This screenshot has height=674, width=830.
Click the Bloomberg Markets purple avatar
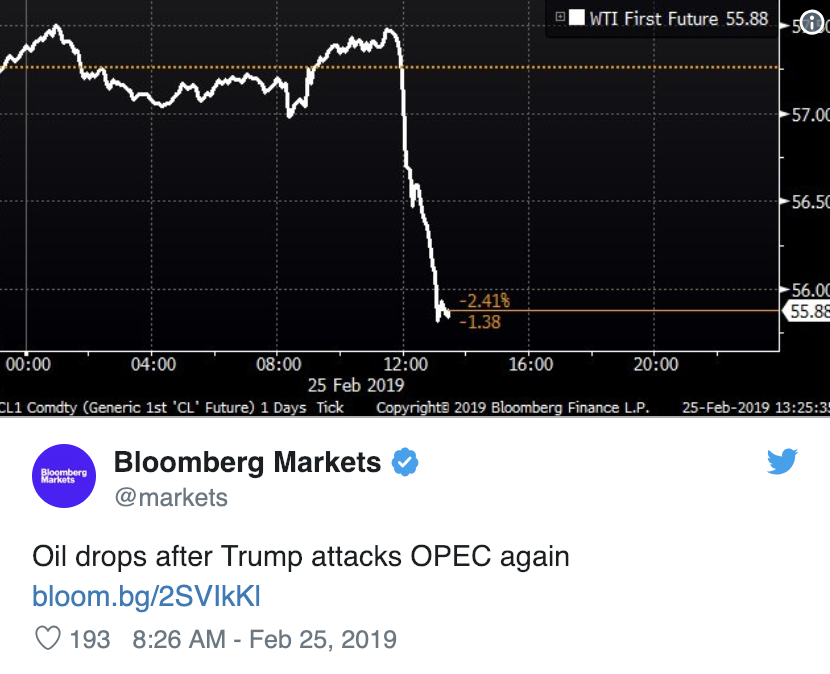coord(64,475)
